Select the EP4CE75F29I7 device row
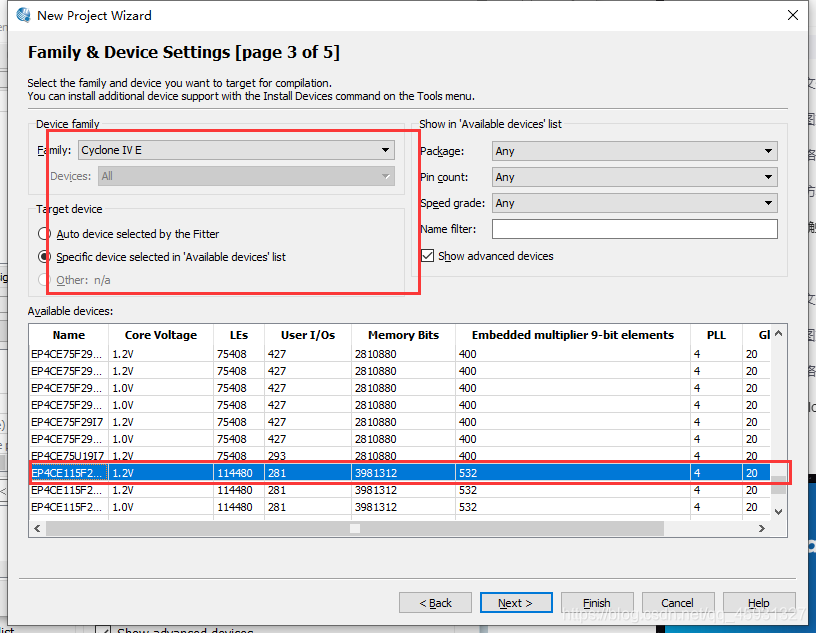 [x=400, y=422]
